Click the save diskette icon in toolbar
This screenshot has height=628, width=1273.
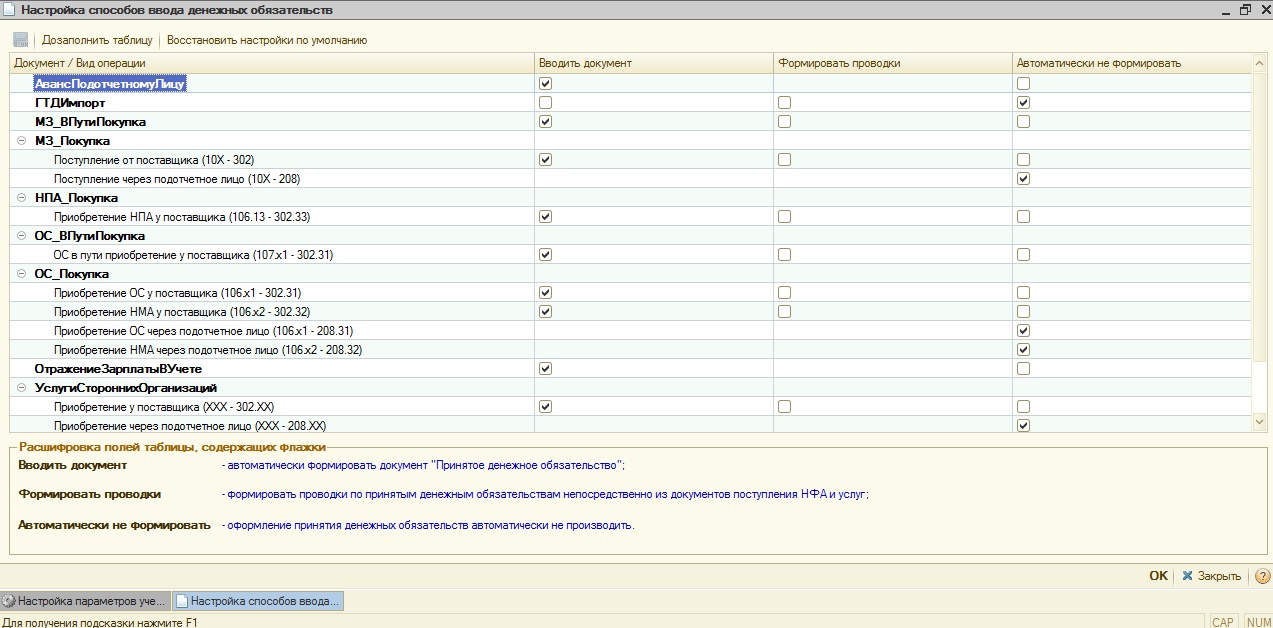(x=21, y=40)
